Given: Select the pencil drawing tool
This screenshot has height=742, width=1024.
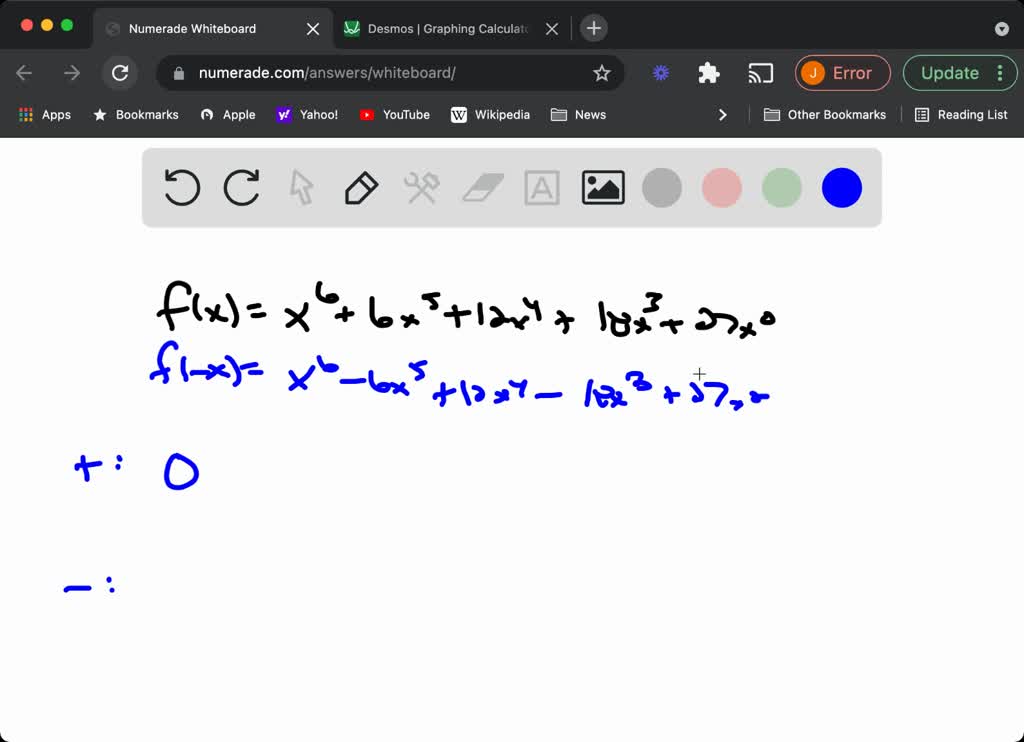Looking at the screenshot, I should point(361,187).
